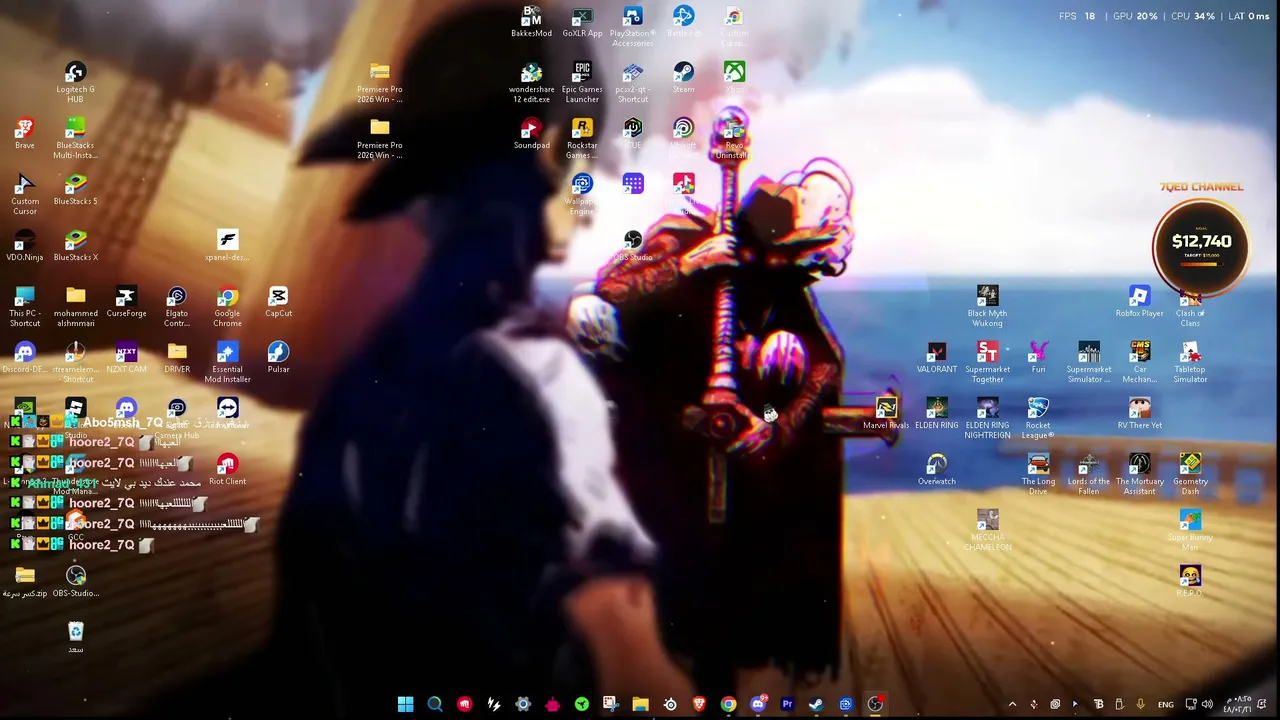Open the taskbar clock and date
Viewport: 1280px width, 720px height.
(1239, 704)
